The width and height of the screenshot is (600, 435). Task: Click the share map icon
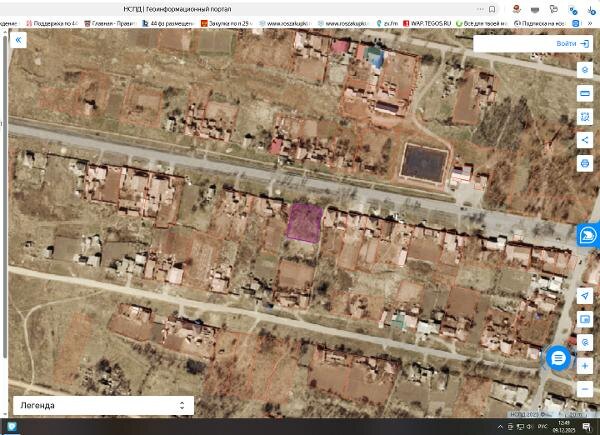click(585, 140)
